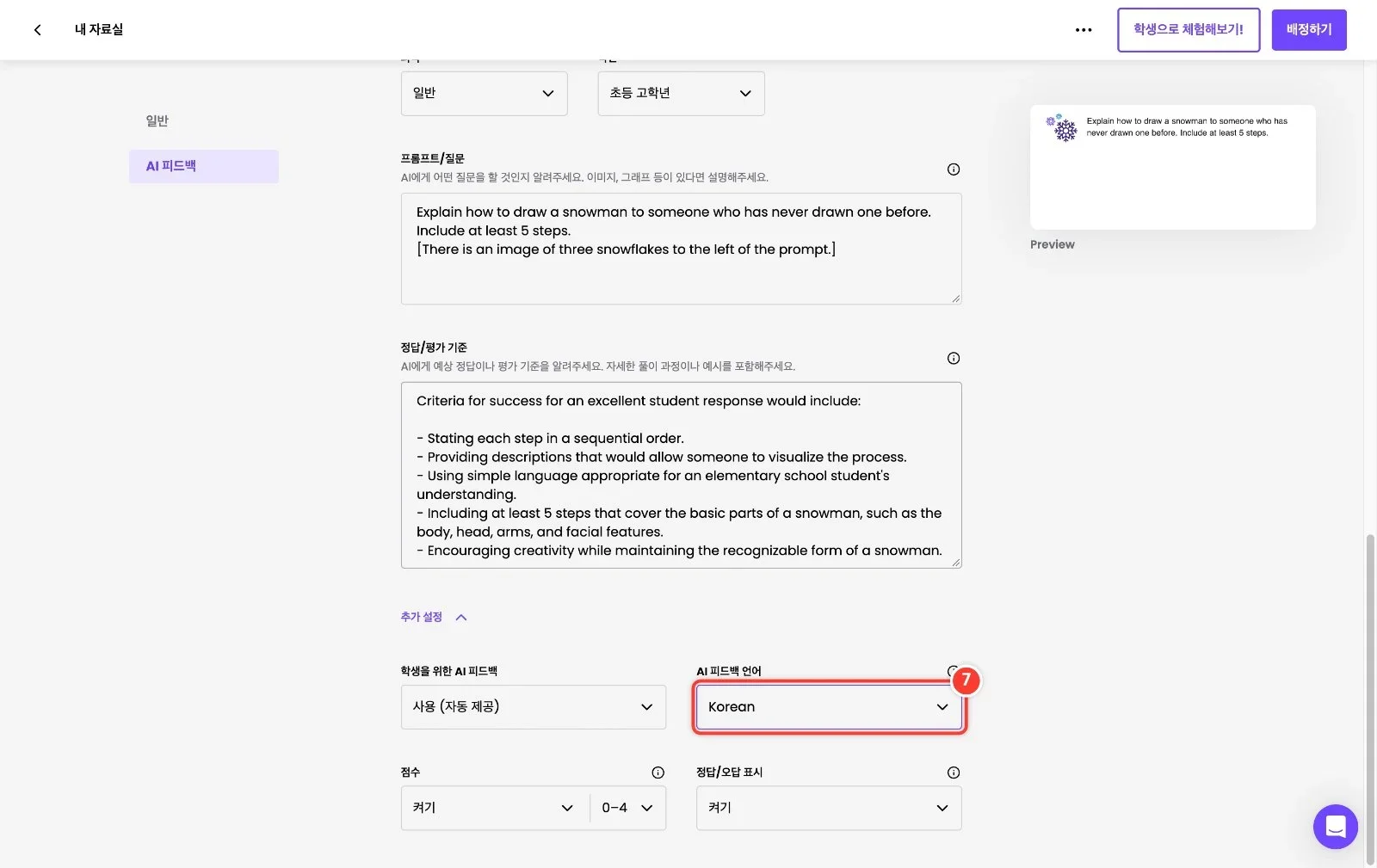1377x868 pixels.
Task: Collapse the 추가 설정 section
Action: (x=434, y=617)
